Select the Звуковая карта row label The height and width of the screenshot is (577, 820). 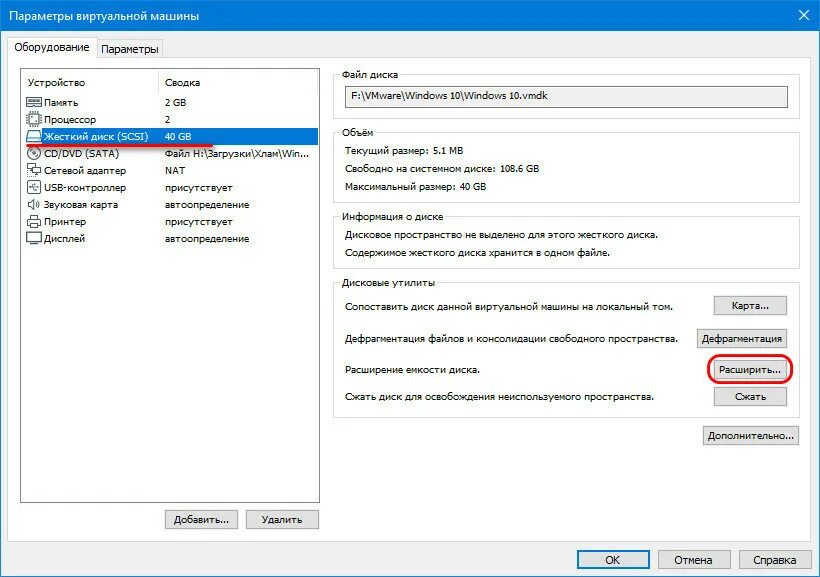point(81,205)
